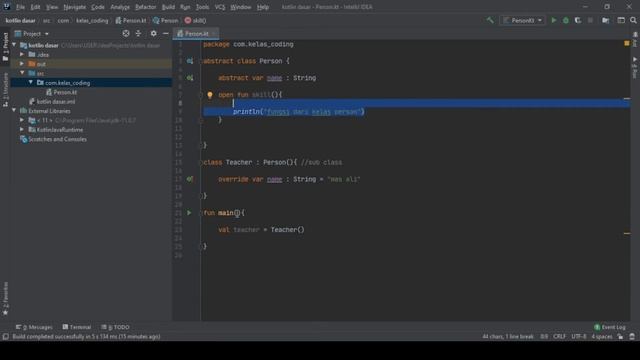
Task: Click the window layout icon beside search
Action: pos(621,20)
